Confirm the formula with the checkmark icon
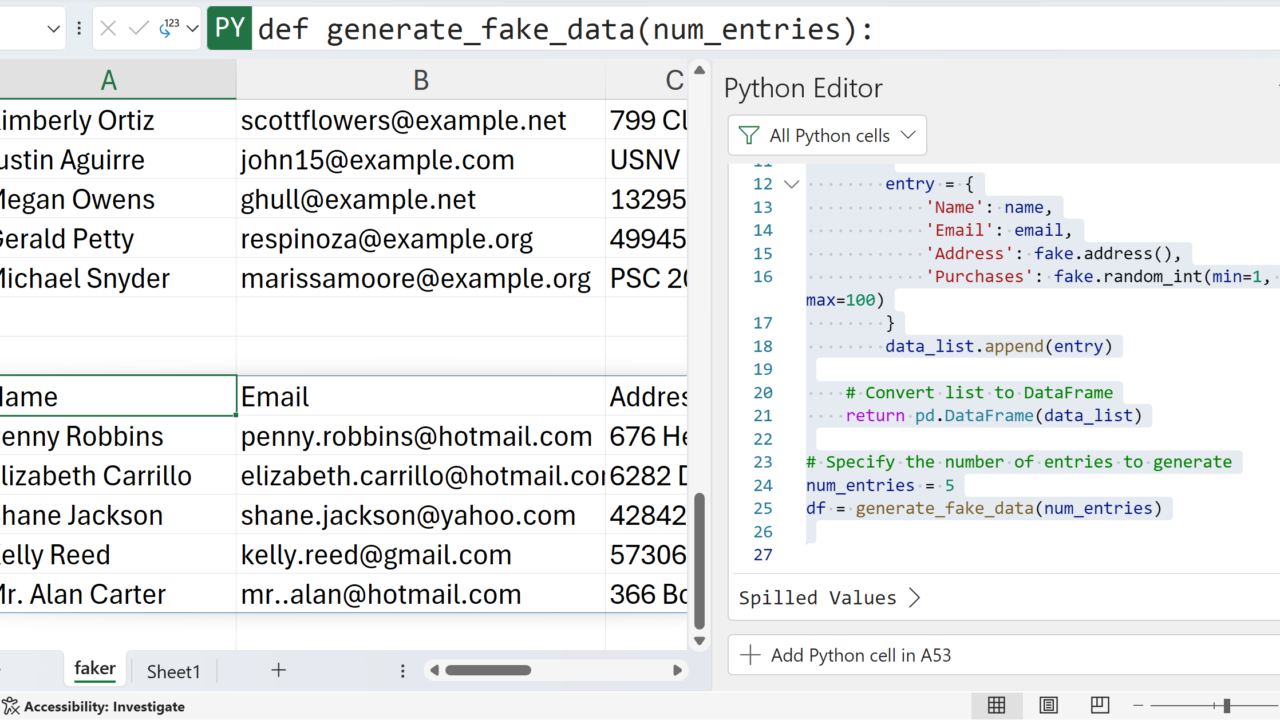This screenshot has height=720, width=1280. pos(139,29)
